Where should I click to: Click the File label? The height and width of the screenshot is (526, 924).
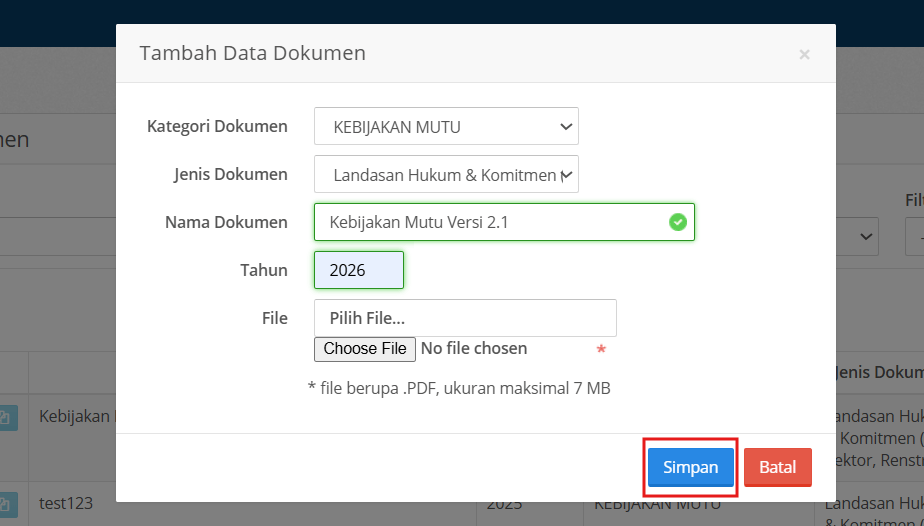(275, 318)
